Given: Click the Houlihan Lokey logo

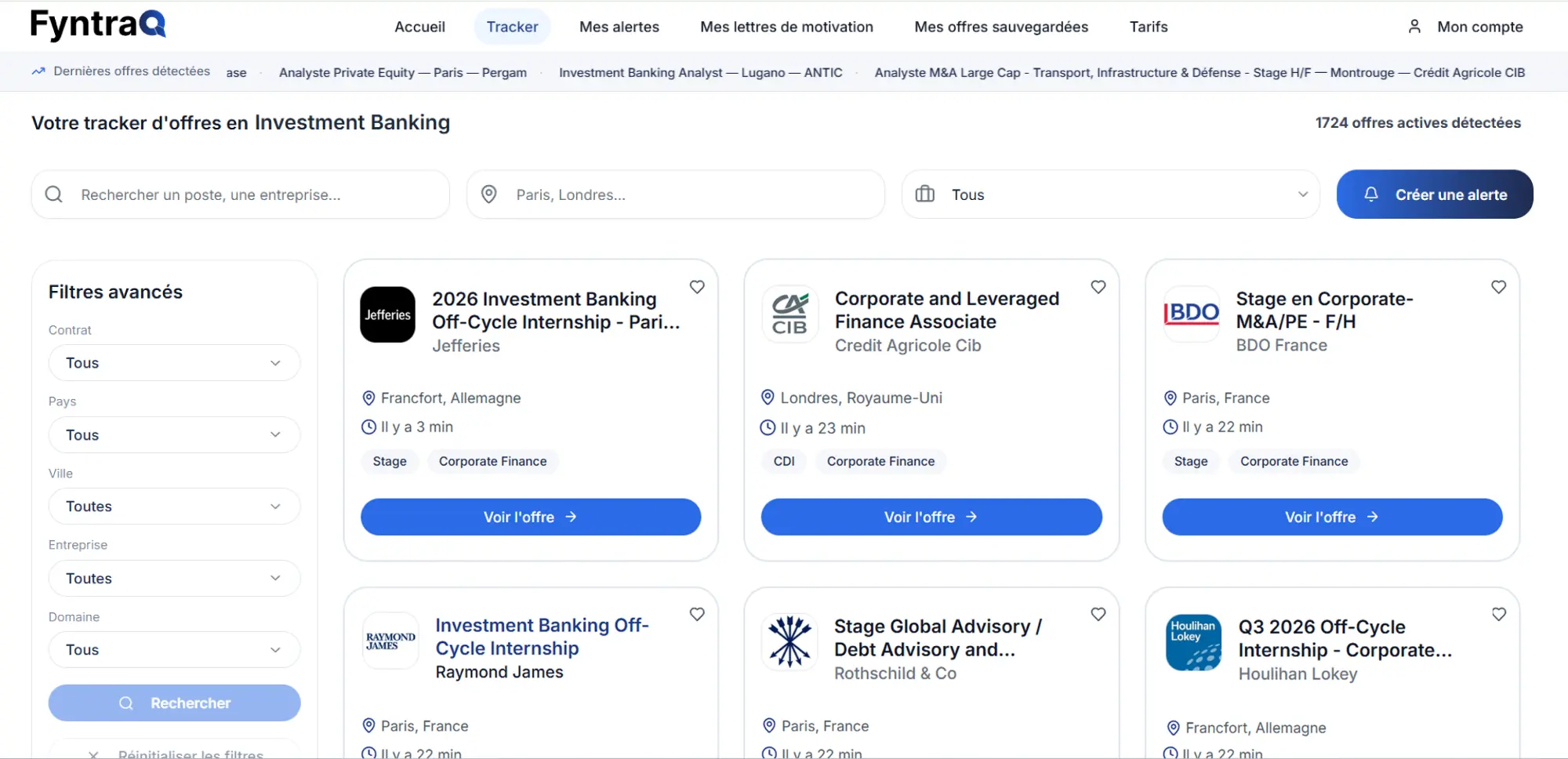Looking at the screenshot, I should click(1192, 642).
